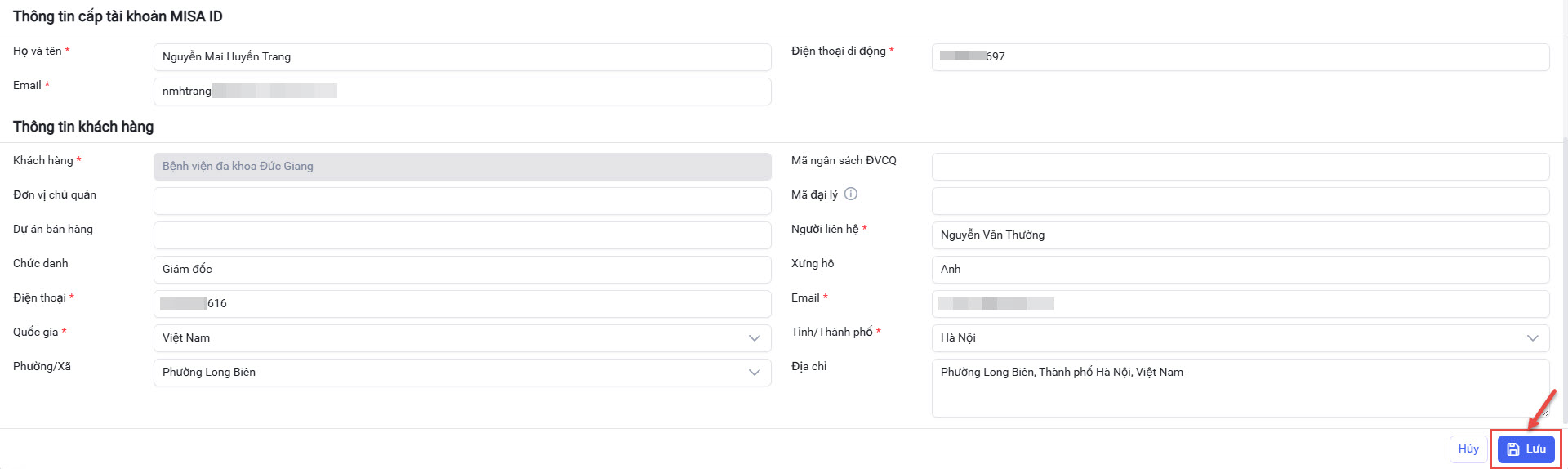The width and height of the screenshot is (1568, 469).
Task: Click the disabled Khách hàng field
Action: [461, 167]
